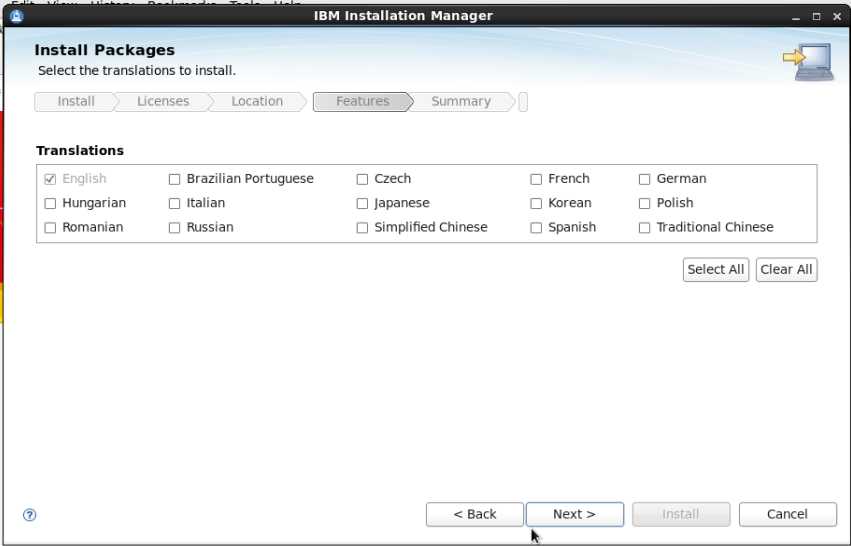The height and width of the screenshot is (546, 851).
Task: Click the Translations section heading
Action: (80, 150)
